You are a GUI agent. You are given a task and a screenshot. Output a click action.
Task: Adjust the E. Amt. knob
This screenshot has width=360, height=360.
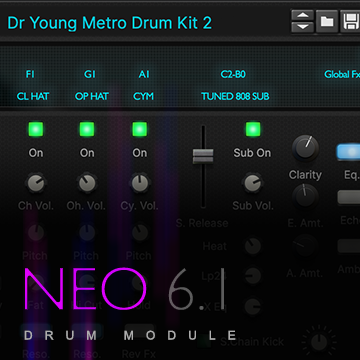pos(305,196)
